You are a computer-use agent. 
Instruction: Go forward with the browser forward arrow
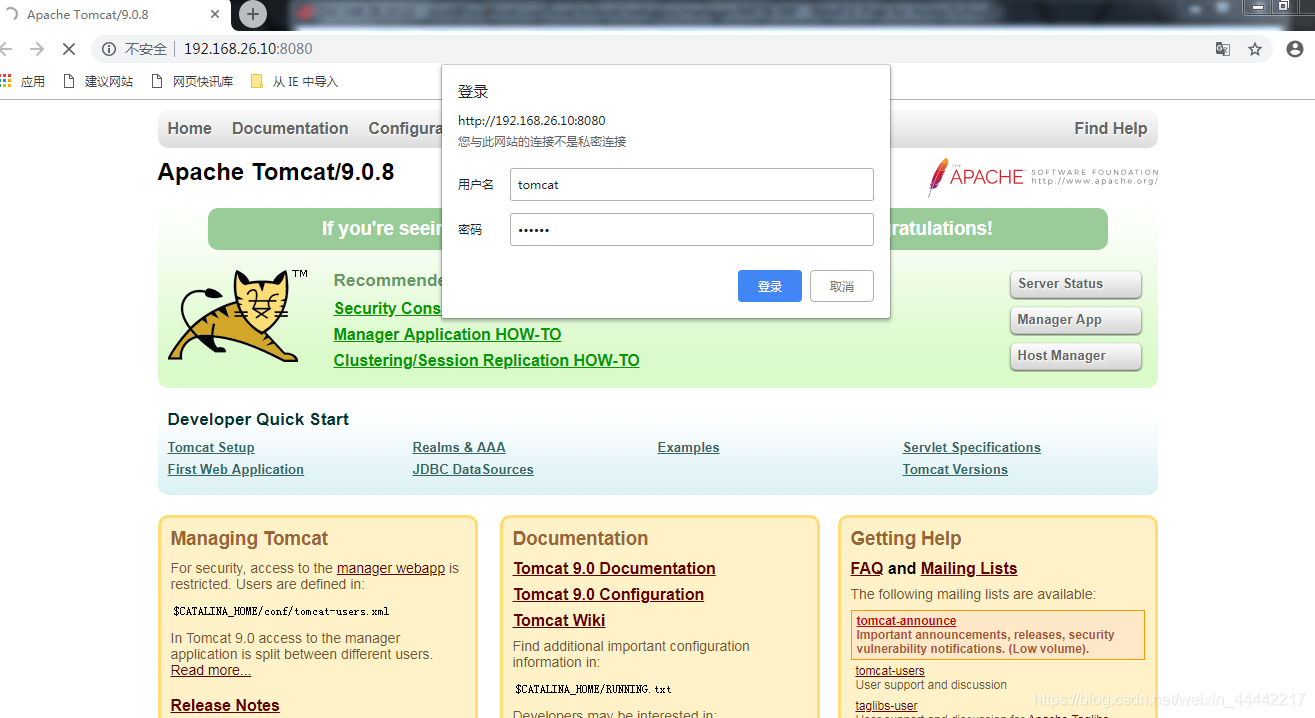click(x=37, y=48)
